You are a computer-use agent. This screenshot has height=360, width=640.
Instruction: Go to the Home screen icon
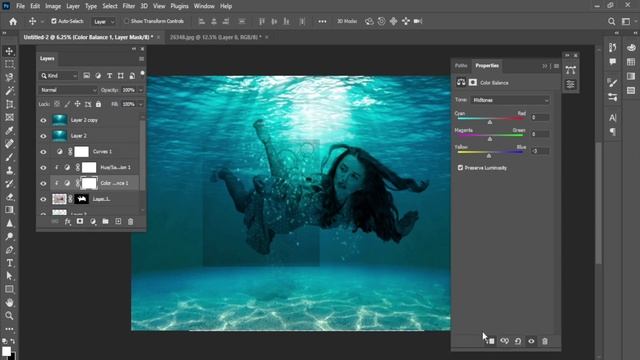point(13,21)
